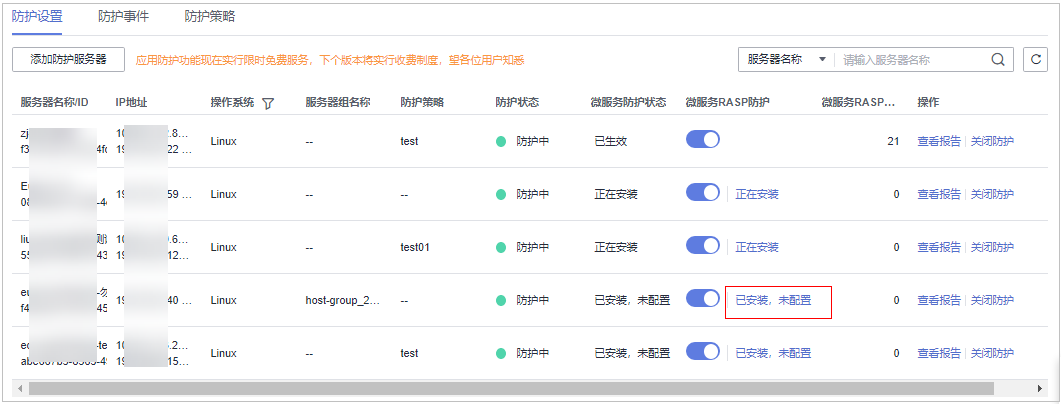Click the 添加防护服务器 button
This screenshot has width=1061, height=404.
(69, 60)
